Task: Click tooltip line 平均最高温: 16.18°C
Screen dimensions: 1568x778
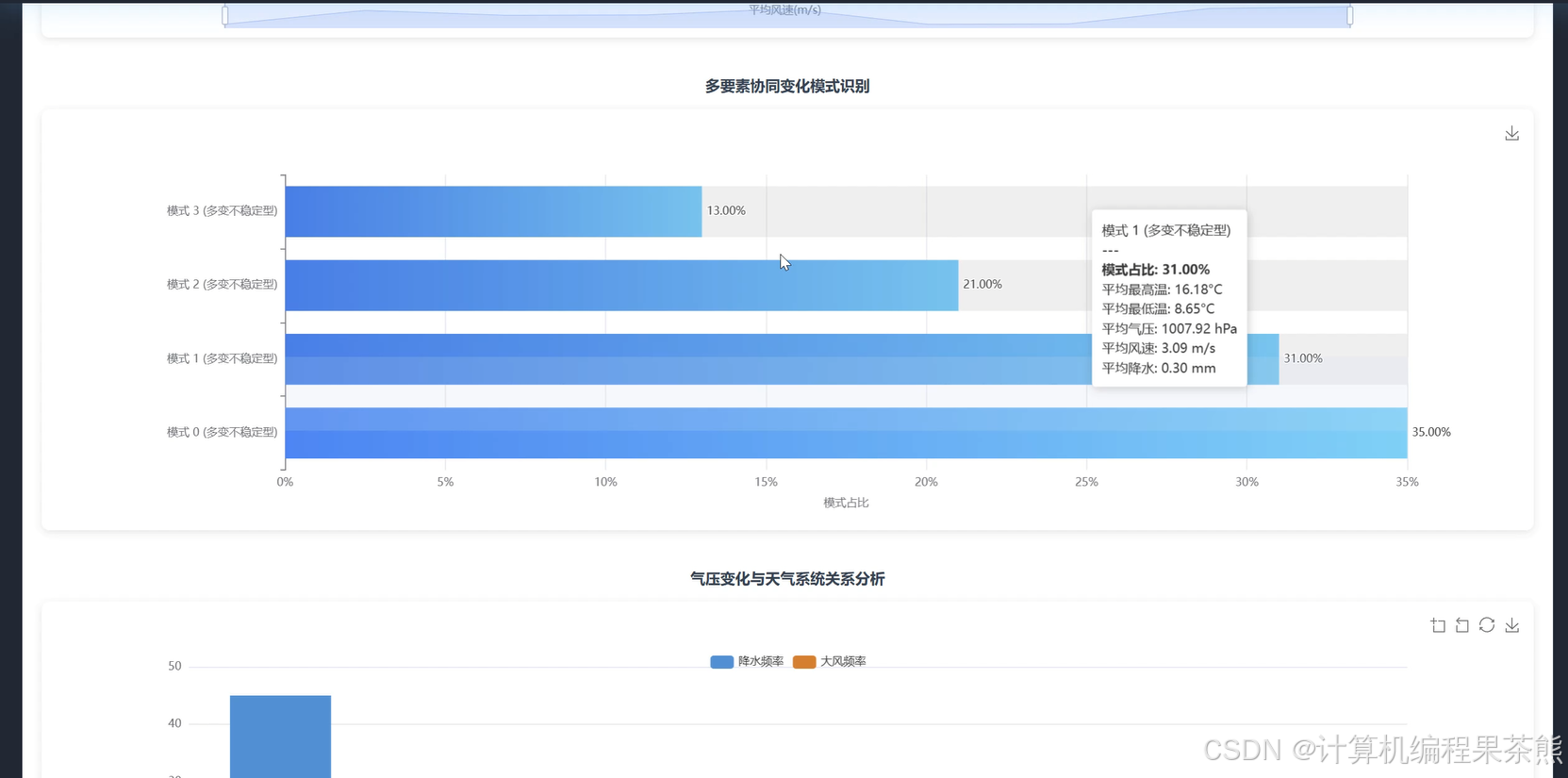Action: coord(1162,290)
